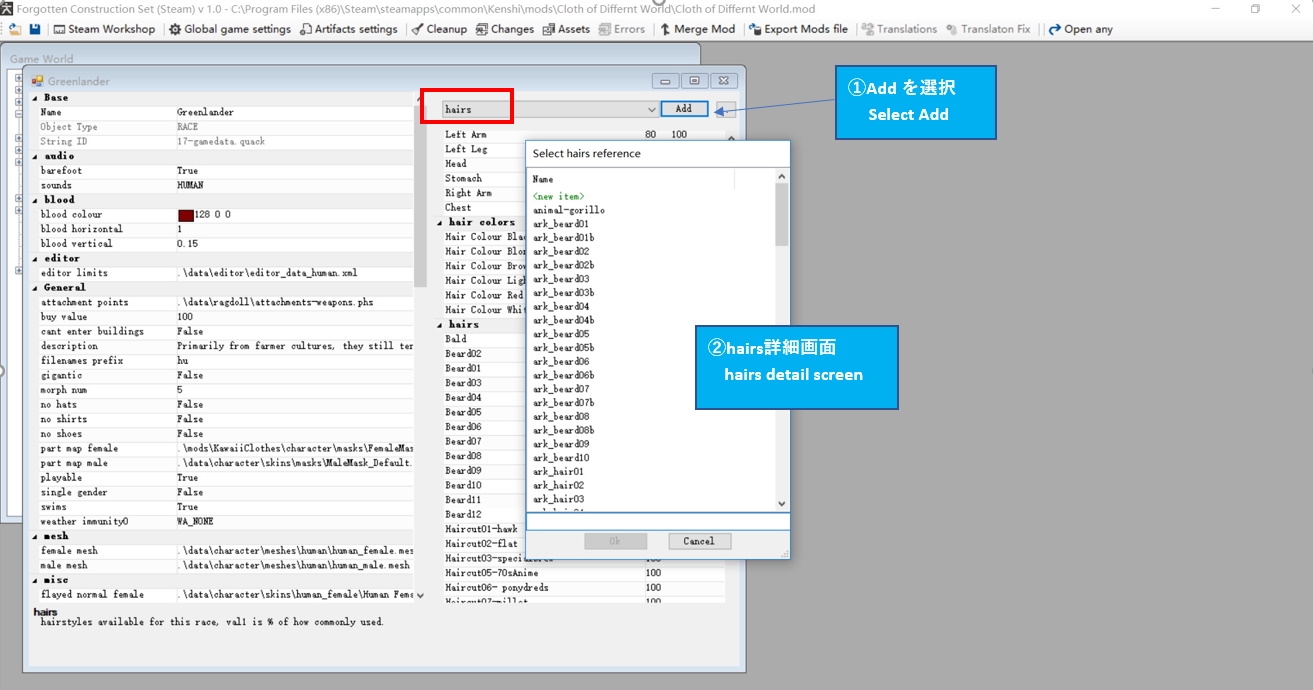
Task: Select ark_beard10 entry
Action: pos(560,458)
